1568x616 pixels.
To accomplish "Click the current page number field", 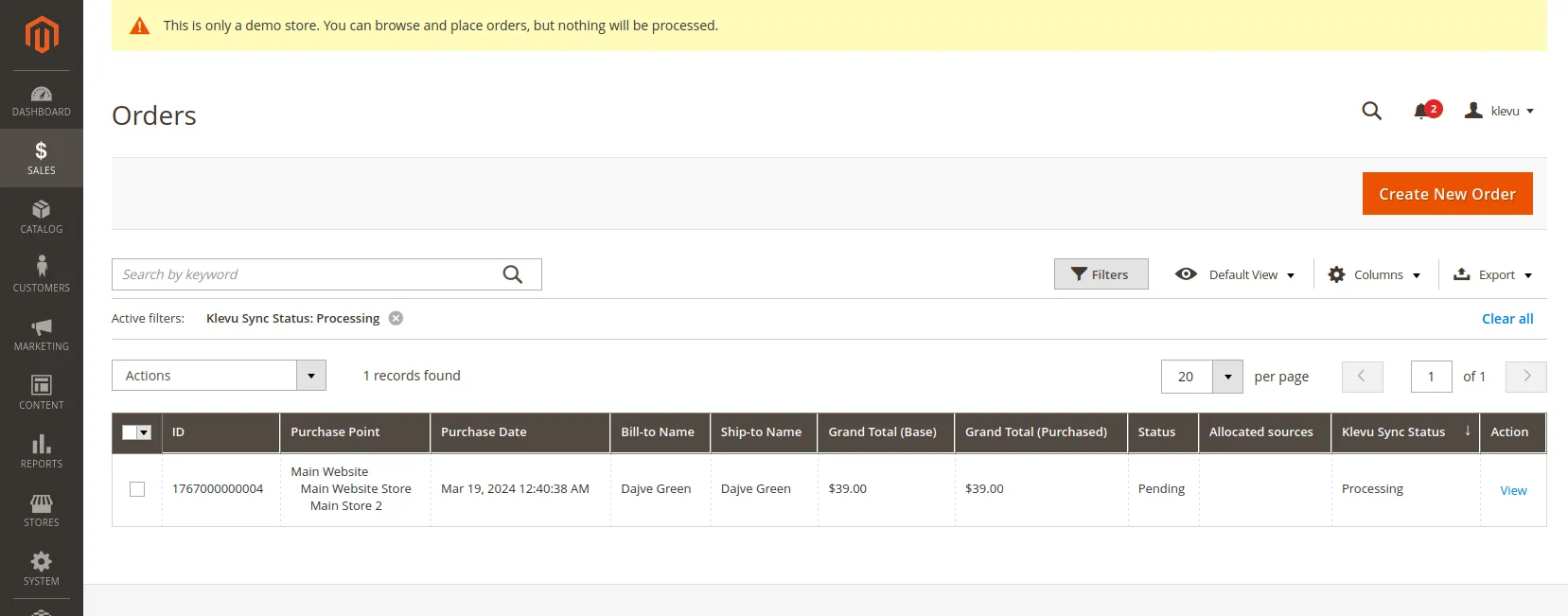I will click(x=1431, y=377).
